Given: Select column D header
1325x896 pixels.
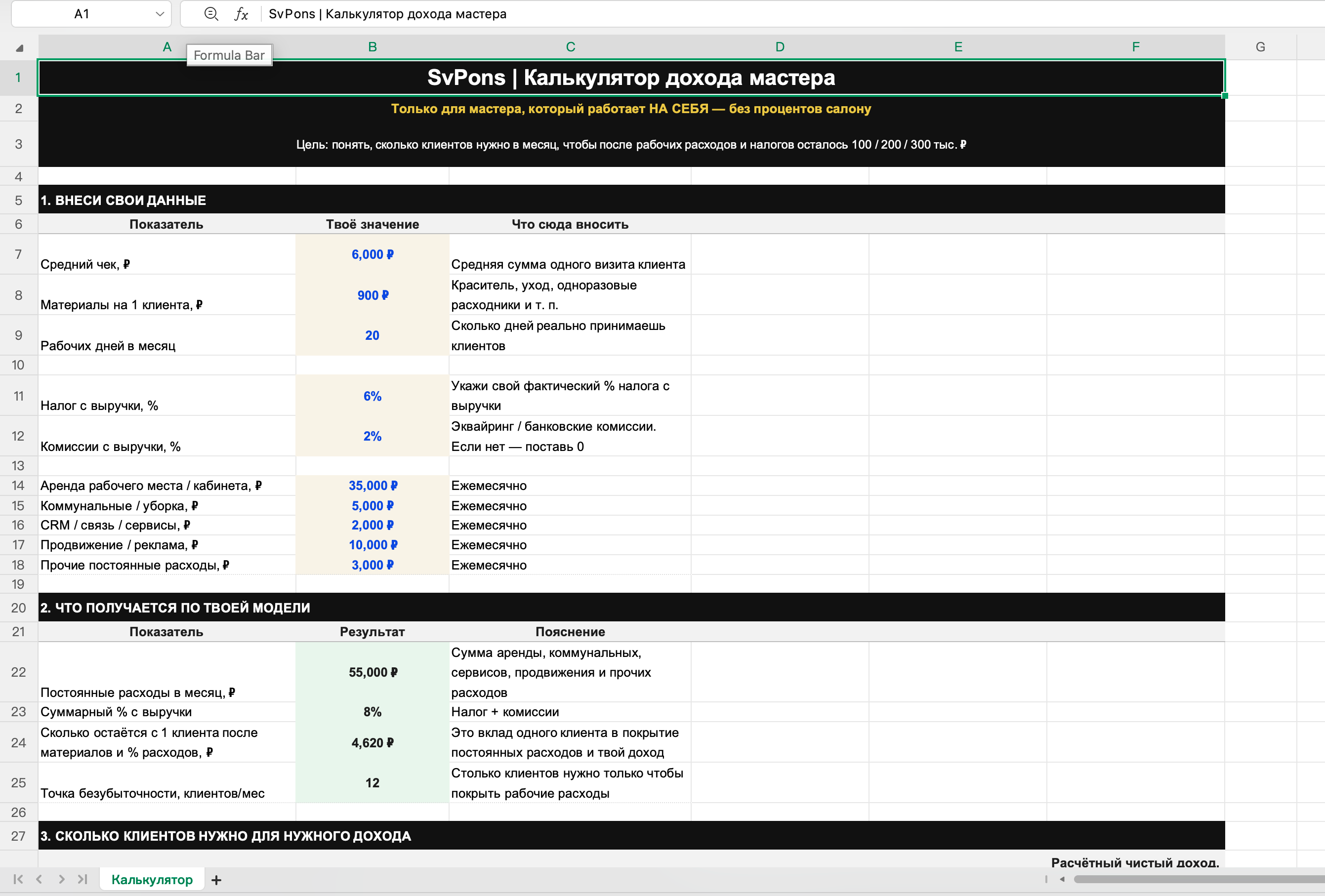Looking at the screenshot, I should pyautogui.click(x=780, y=47).
